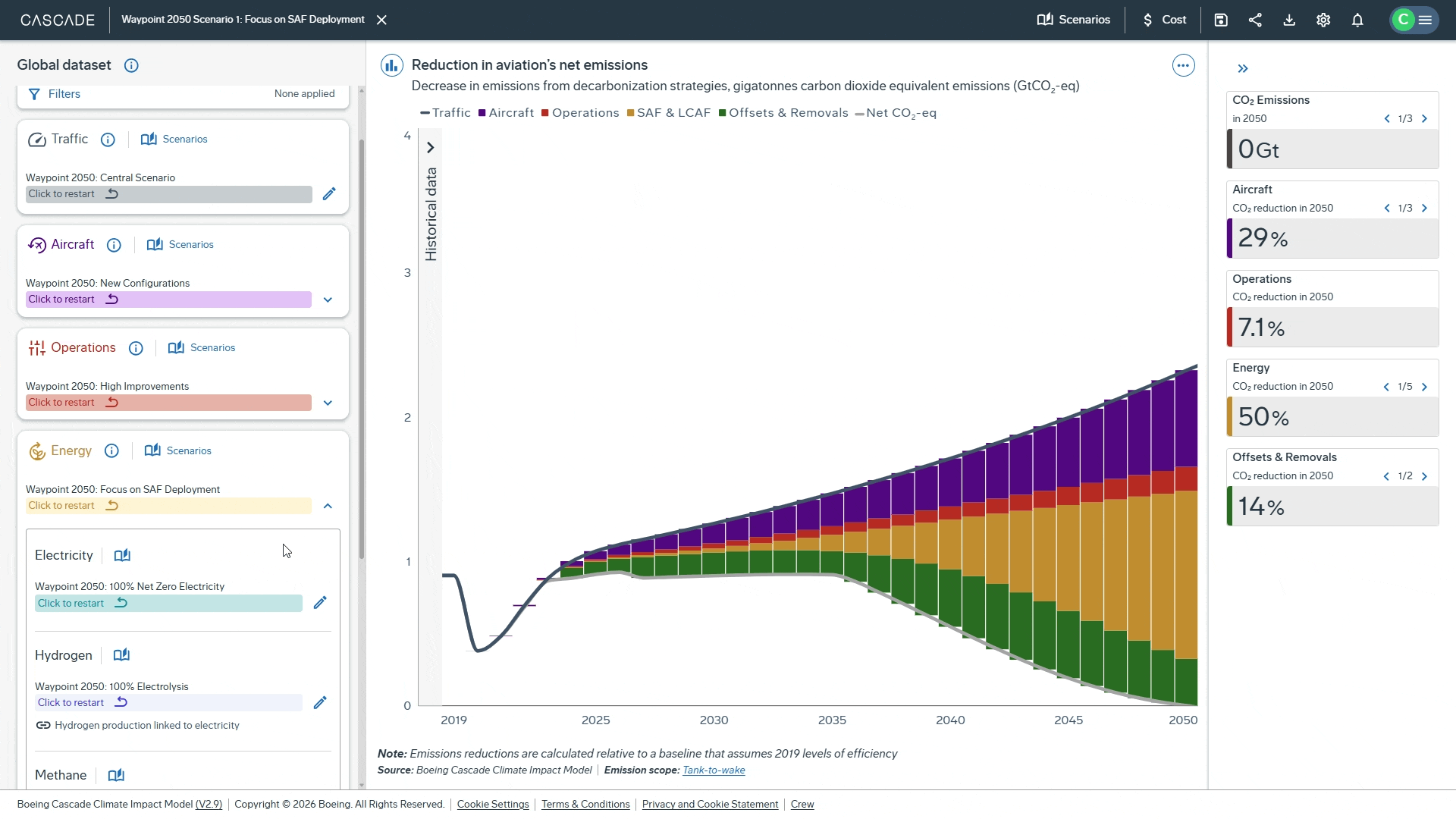
Task: Open Cookie Settings
Action: point(493,805)
